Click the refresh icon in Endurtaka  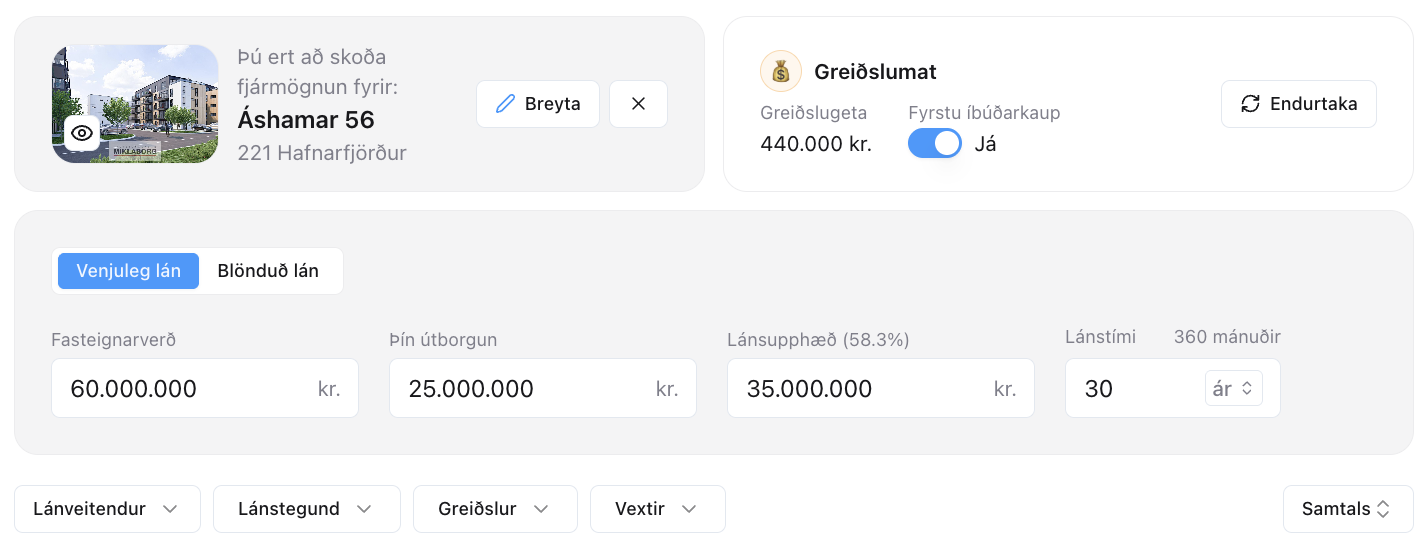coord(1250,104)
